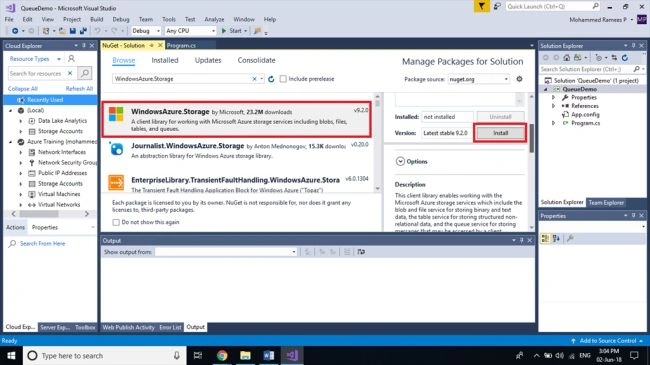
Task: Open the Analyze menu
Action: coord(214,19)
